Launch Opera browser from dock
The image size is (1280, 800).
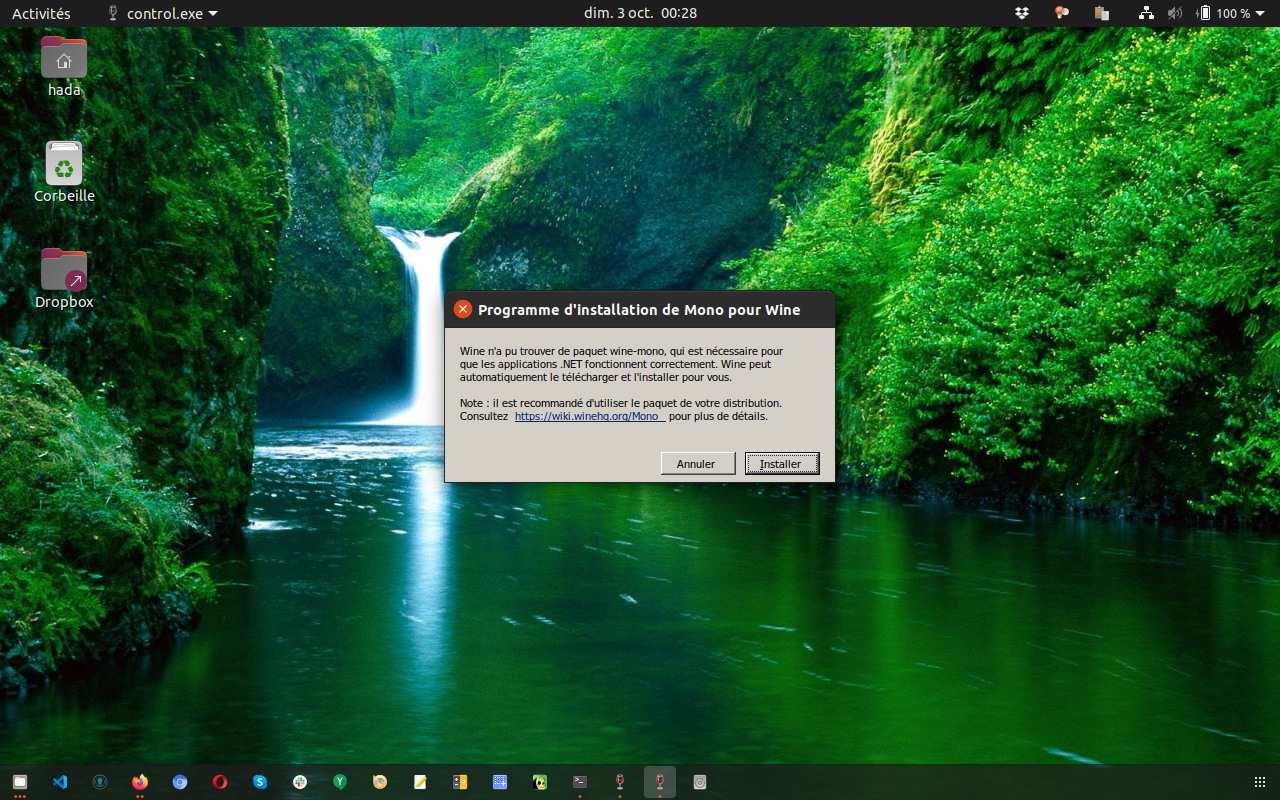[x=220, y=782]
